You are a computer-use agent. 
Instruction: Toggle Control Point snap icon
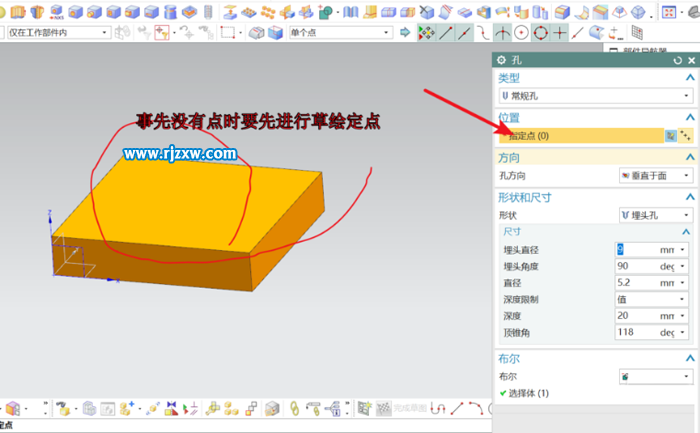(483, 33)
